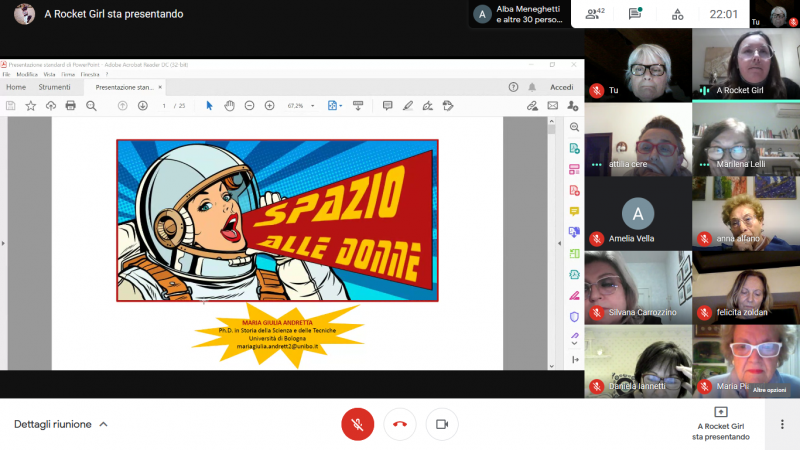Click the Accedi sign-in link

point(561,87)
